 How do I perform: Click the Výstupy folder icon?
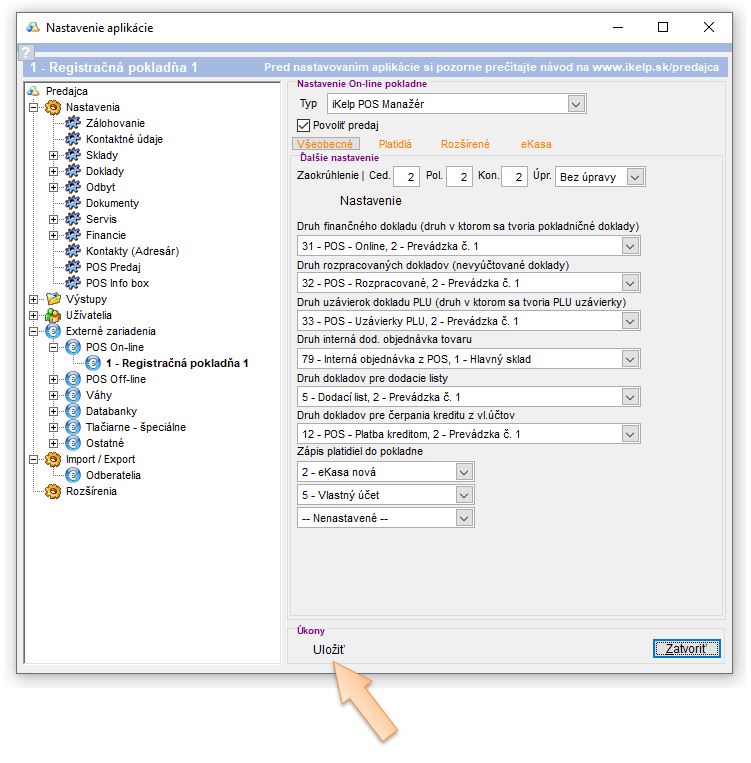53,299
